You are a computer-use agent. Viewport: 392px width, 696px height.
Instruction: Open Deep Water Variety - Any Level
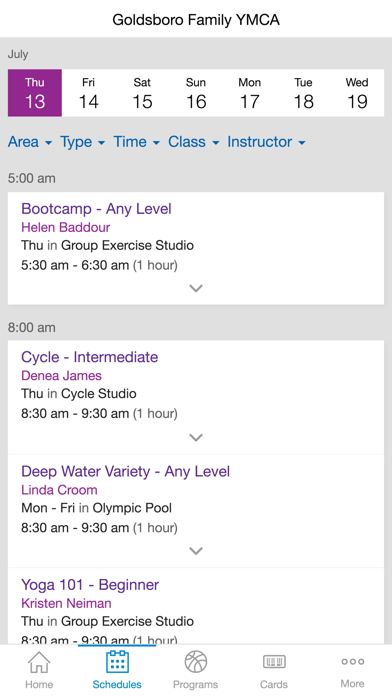126,471
